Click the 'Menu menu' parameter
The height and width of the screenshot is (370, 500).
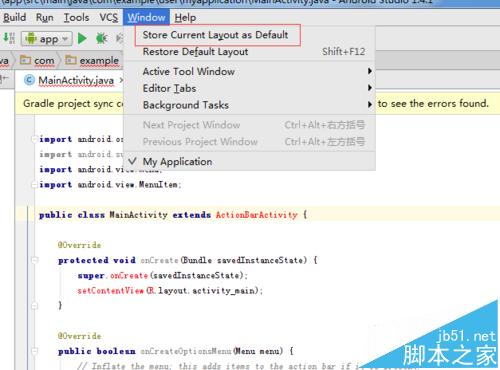(258, 351)
